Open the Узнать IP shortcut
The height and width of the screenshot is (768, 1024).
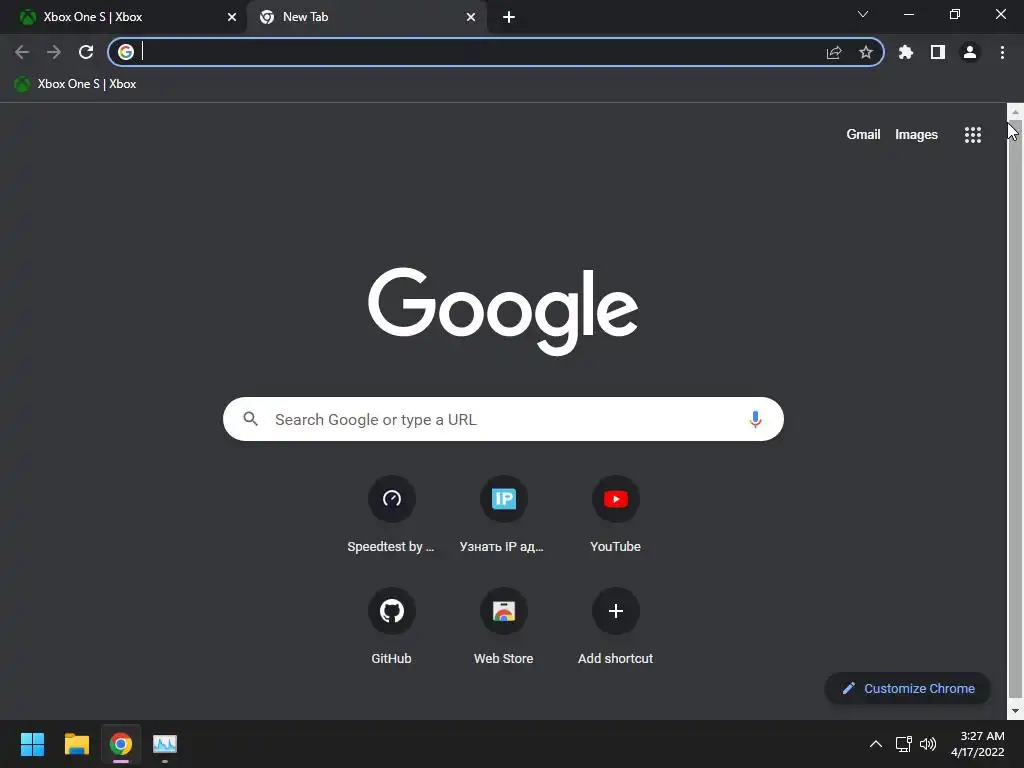tap(503, 515)
